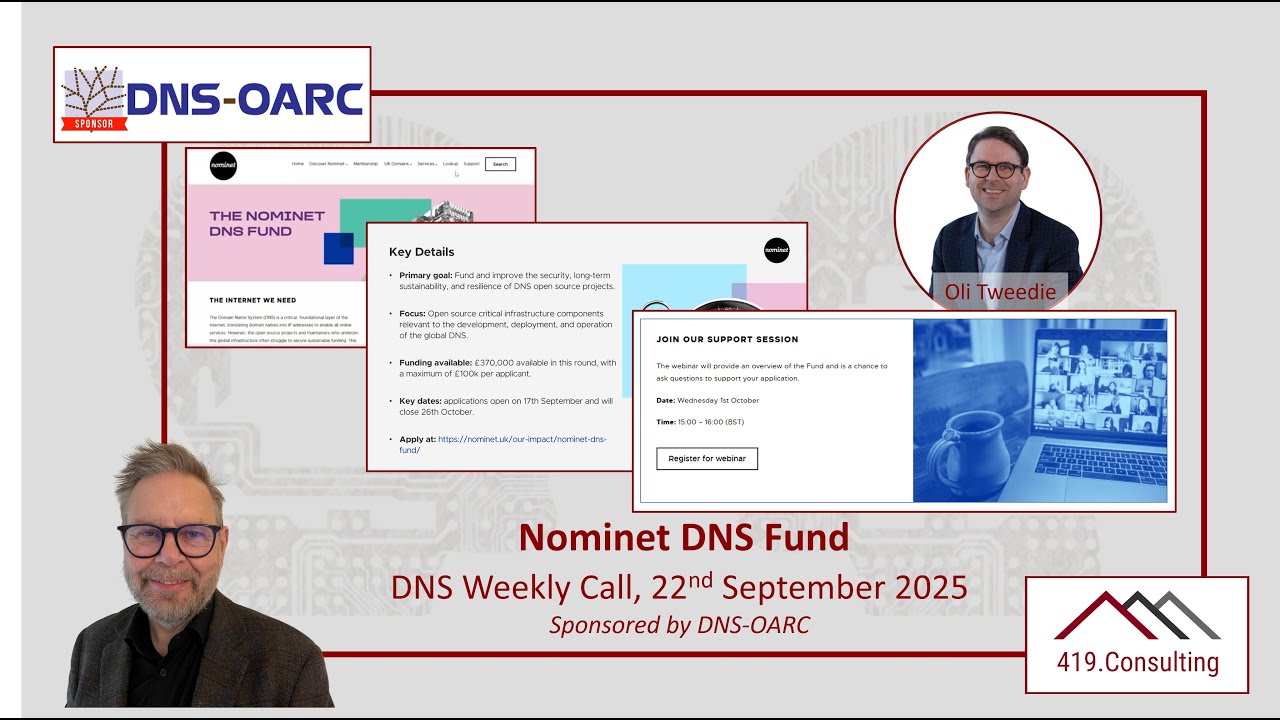Image resolution: width=1280 pixels, height=720 pixels.
Task: Click the "Date: Wednesday 1st October" line
Action: coord(707,400)
